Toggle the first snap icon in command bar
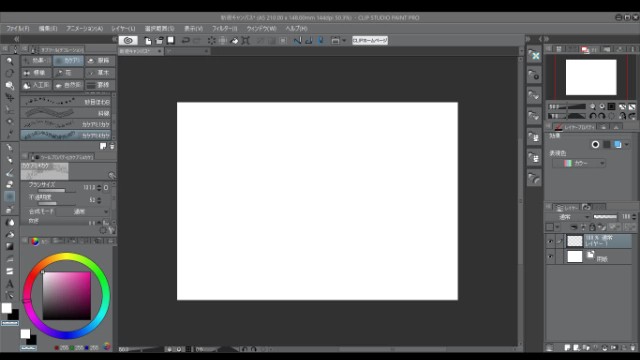Viewport: 640px width, 360px height. click(297, 40)
